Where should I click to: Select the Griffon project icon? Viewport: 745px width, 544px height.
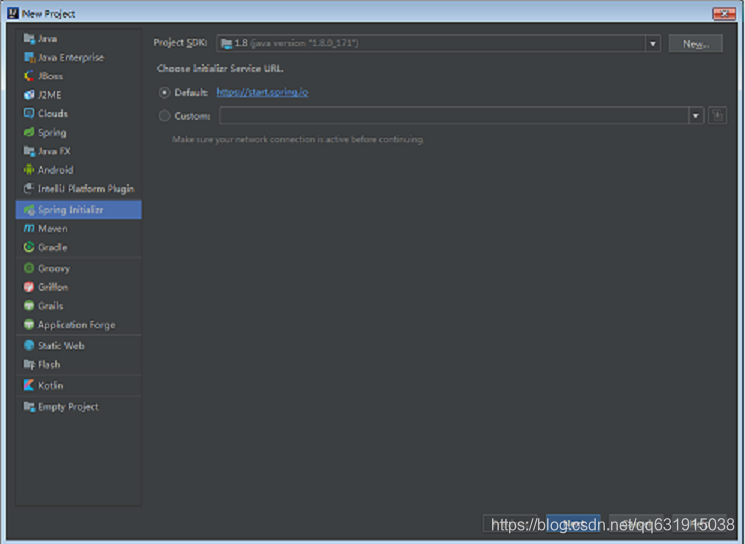tap(29, 287)
